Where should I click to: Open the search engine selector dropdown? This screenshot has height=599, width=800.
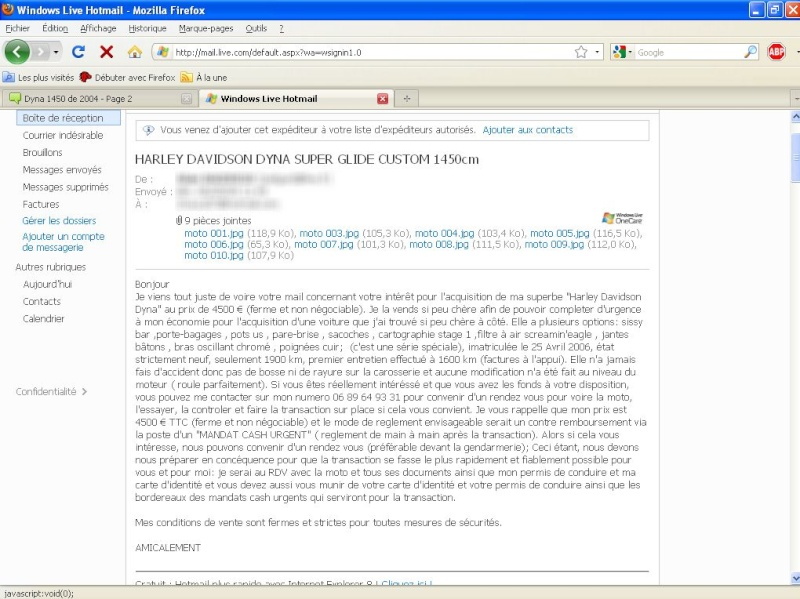[630, 52]
